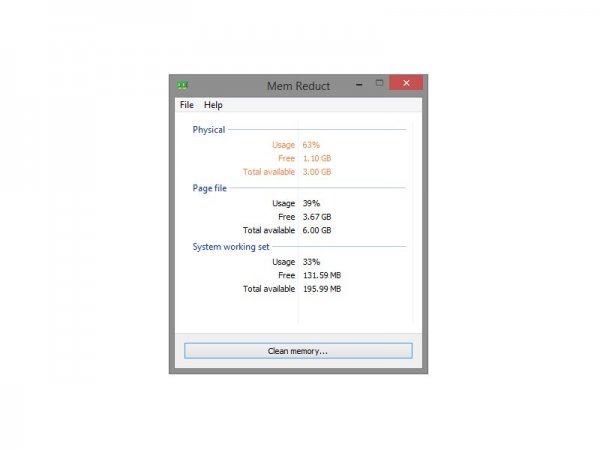This screenshot has height=450, width=600.
Task: Minimize the Mem Reduct window
Action: [x=359, y=84]
